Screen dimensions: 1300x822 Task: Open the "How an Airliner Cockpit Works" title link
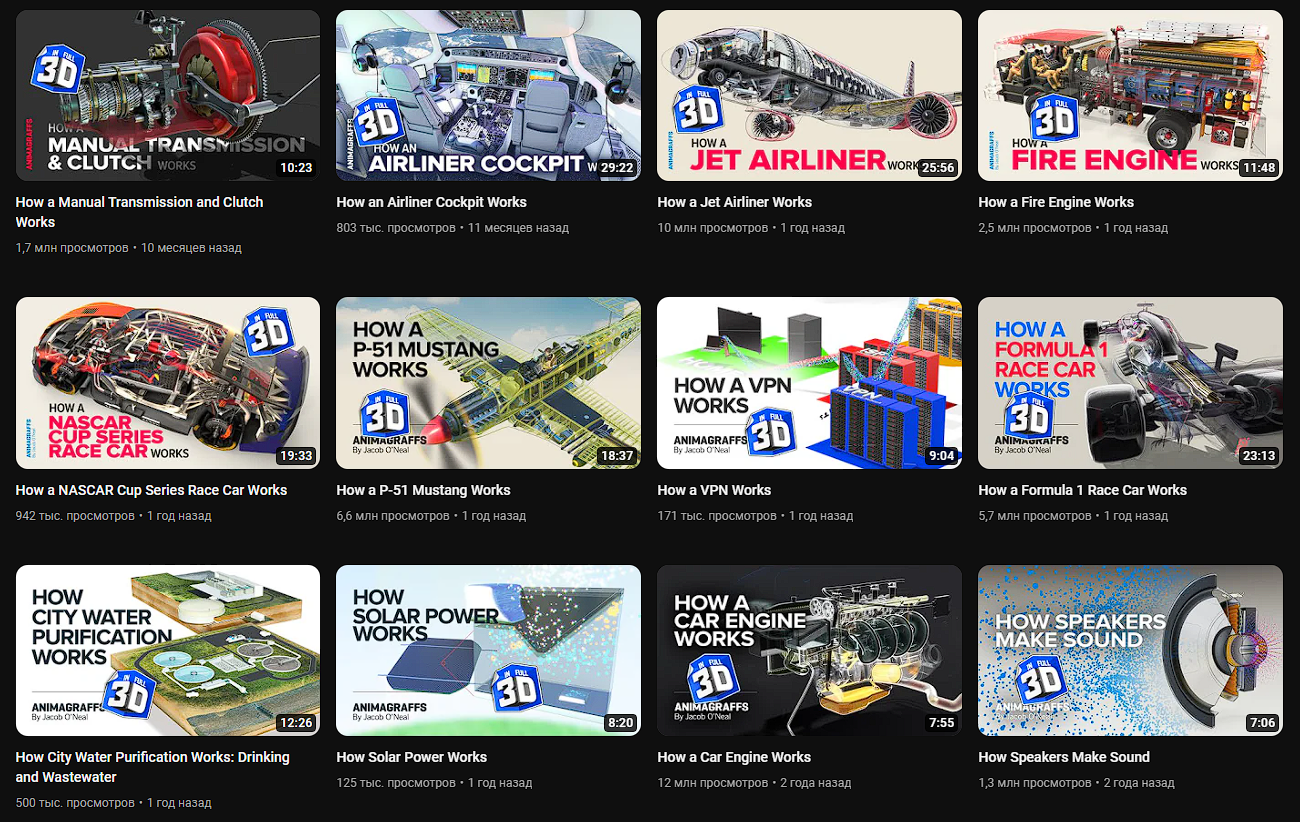point(432,202)
